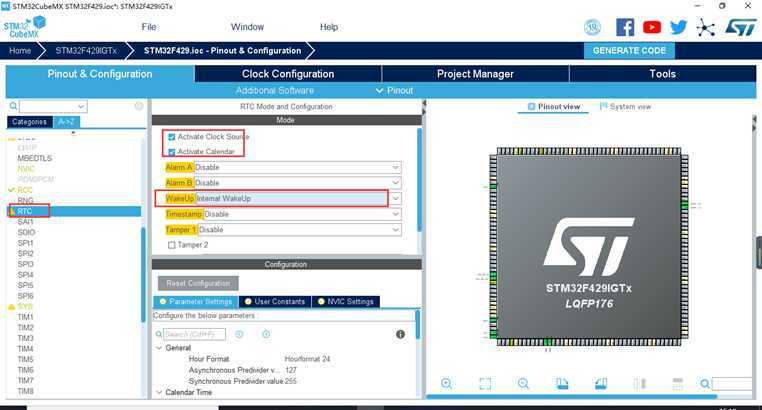The width and height of the screenshot is (762, 410).
Task: Rotate the chip clockwise icon
Action: [562, 384]
